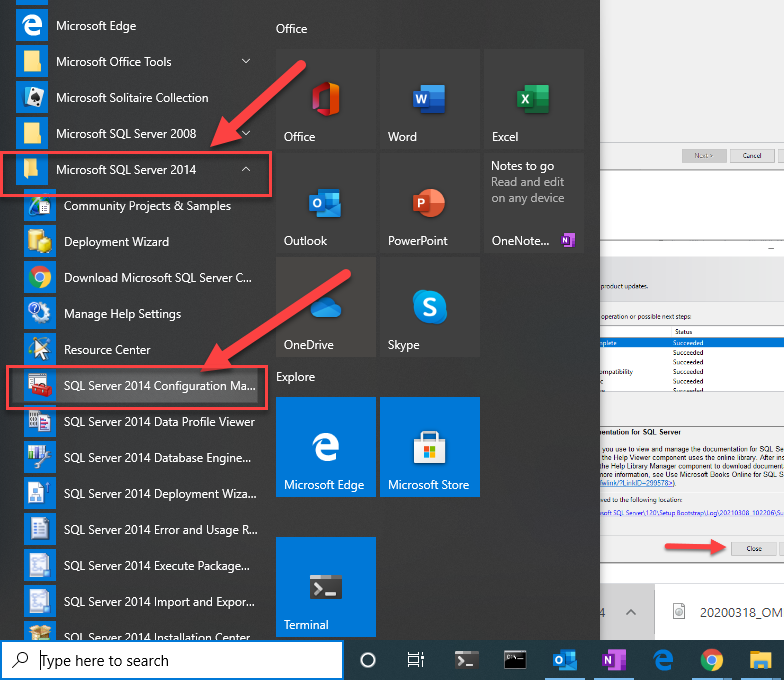Open SQL Server 2014 Error and Usage Reporting
Screen dimensions: 784x680
[x=140, y=530]
